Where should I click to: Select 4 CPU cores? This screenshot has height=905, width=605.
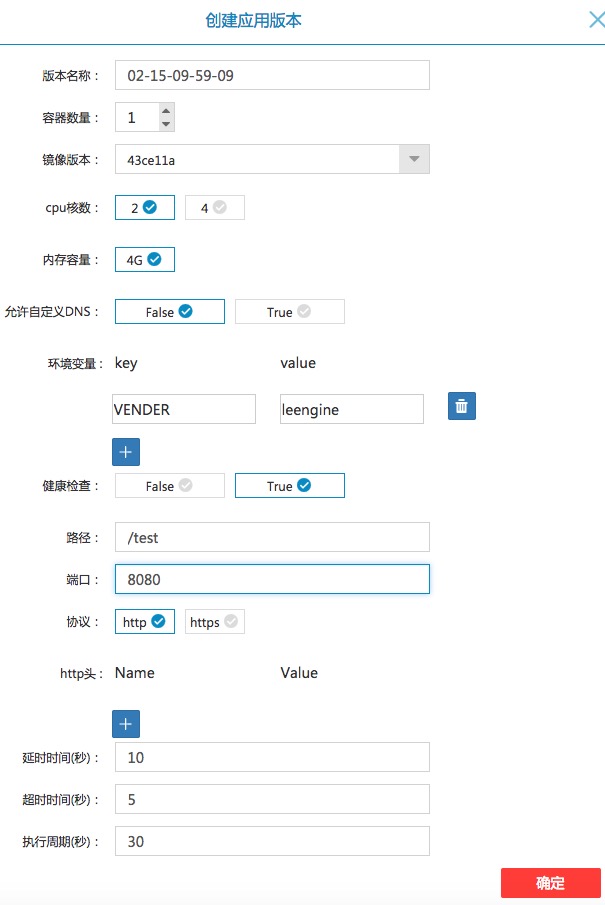point(214,207)
